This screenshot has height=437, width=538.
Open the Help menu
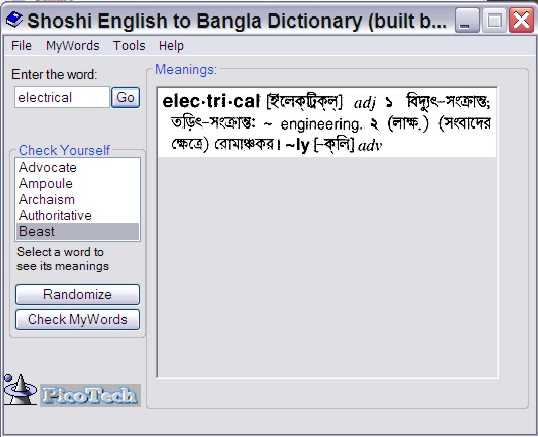point(171,46)
